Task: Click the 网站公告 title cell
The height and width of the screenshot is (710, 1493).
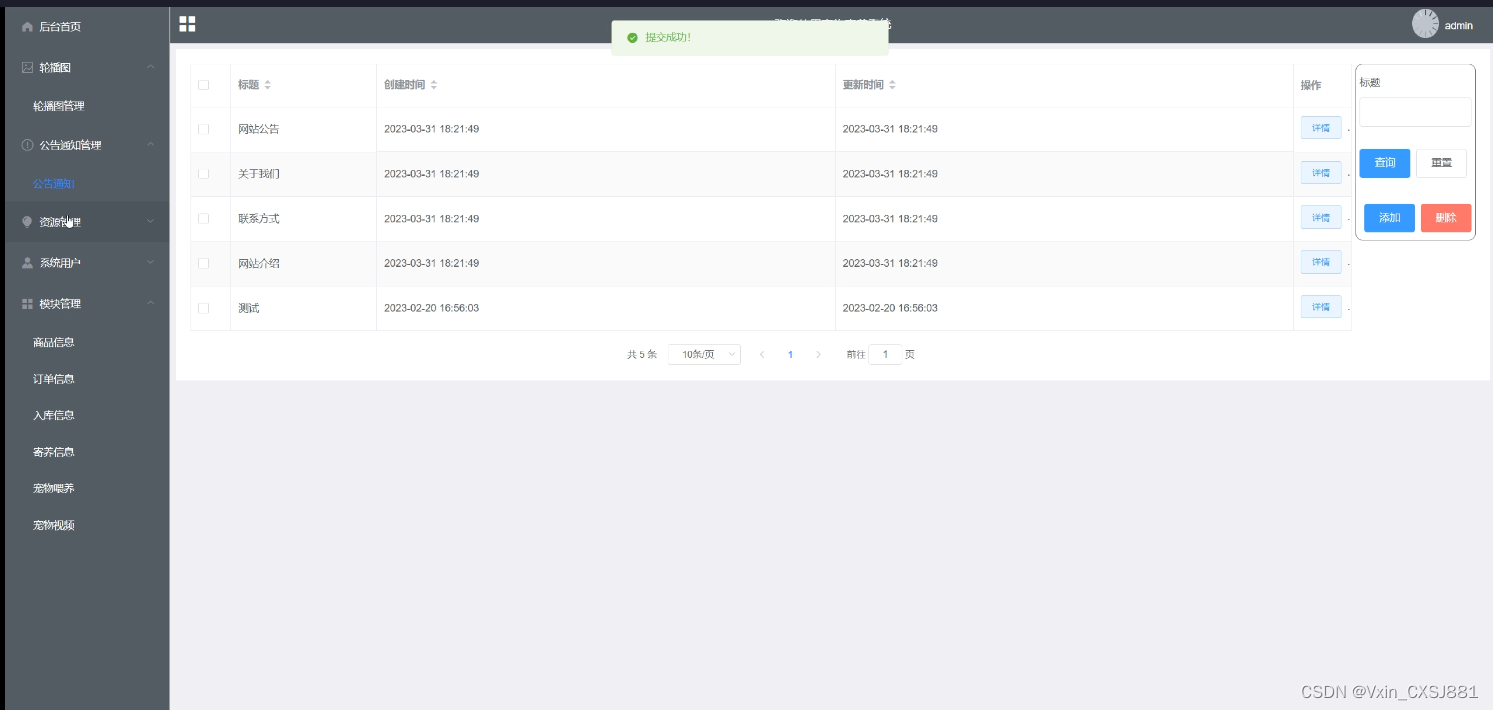Action: click(x=259, y=129)
